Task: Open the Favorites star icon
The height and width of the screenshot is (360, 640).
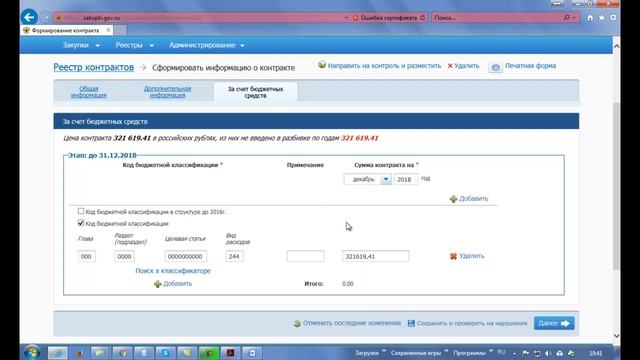Action: pos(602,18)
